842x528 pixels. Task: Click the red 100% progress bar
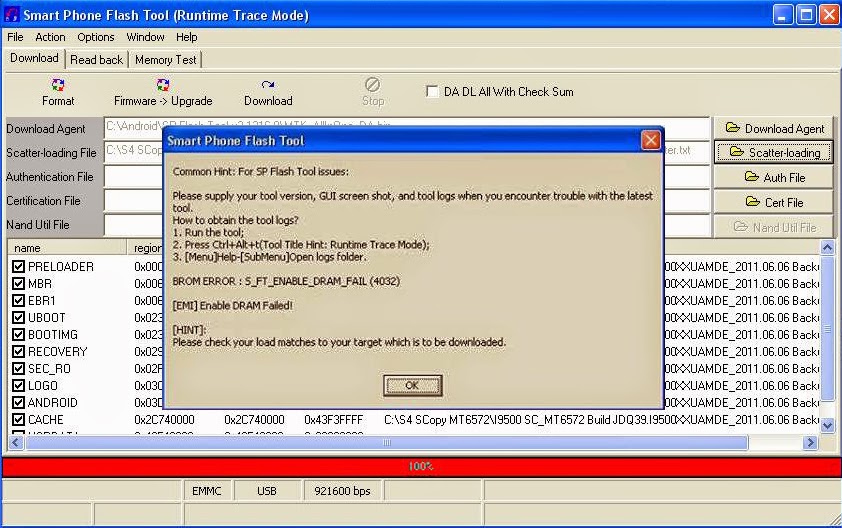click(420, 466)
